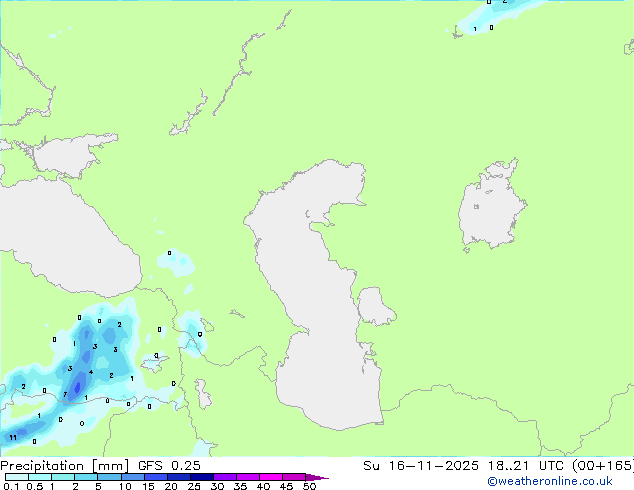Select the legend swatch for 10–15 mm

pos(133,477)
